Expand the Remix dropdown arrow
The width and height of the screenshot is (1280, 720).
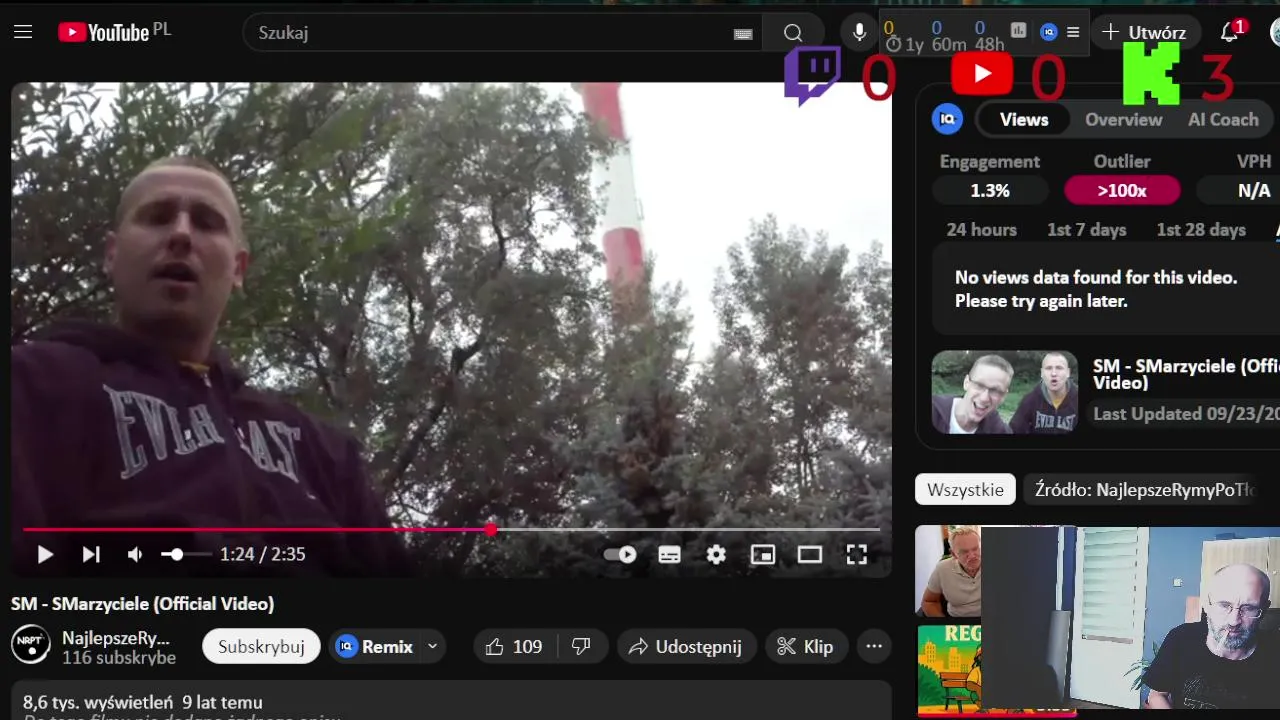[x=433, y=647]
